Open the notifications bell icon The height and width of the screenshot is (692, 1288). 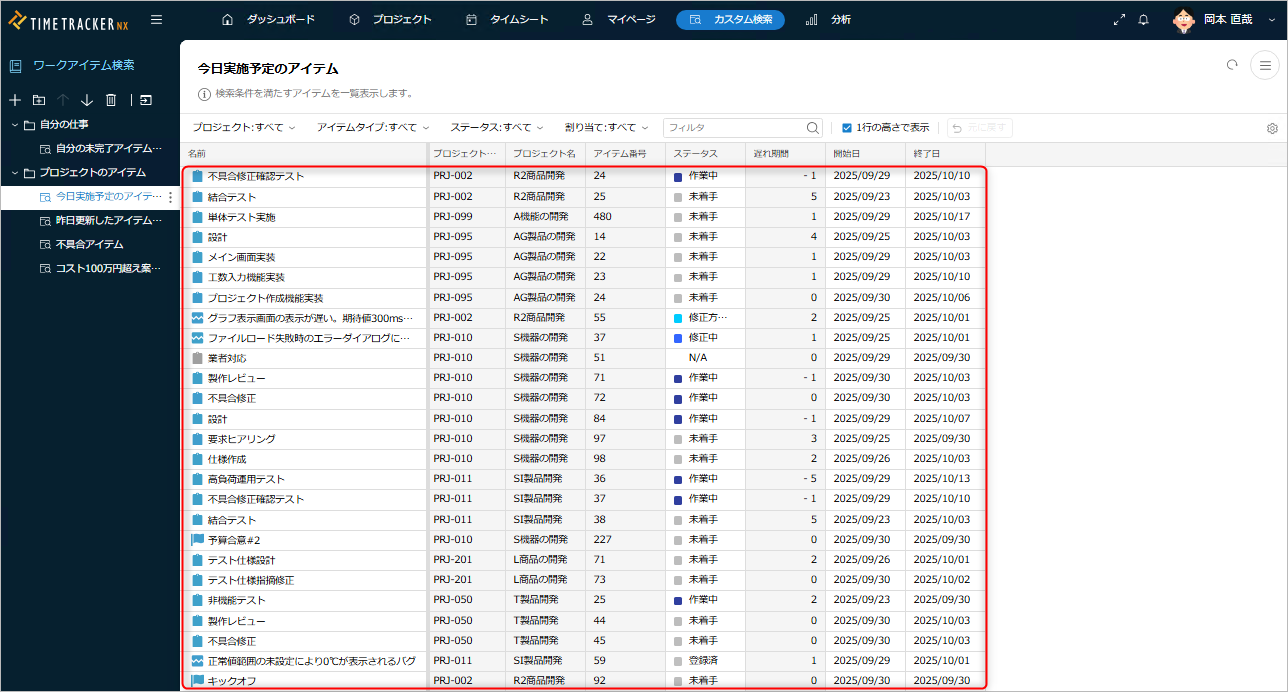(1143, 20)
